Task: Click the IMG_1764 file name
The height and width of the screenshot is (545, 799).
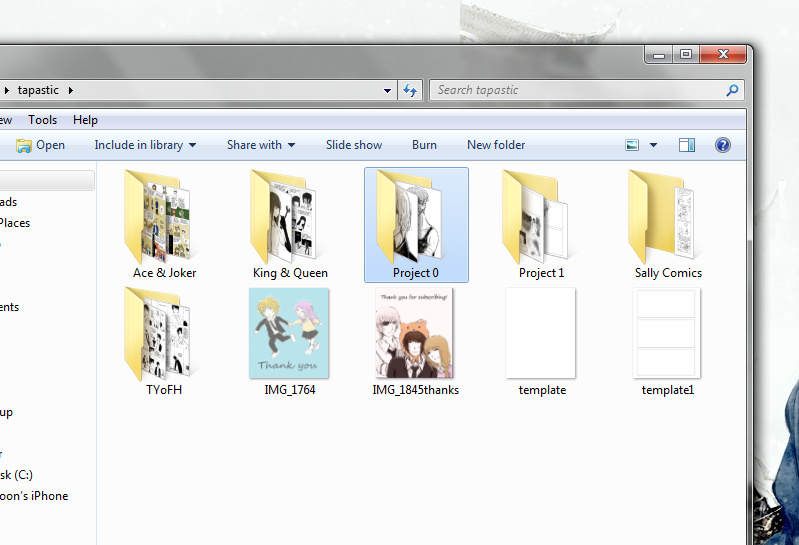Action: 289,390
